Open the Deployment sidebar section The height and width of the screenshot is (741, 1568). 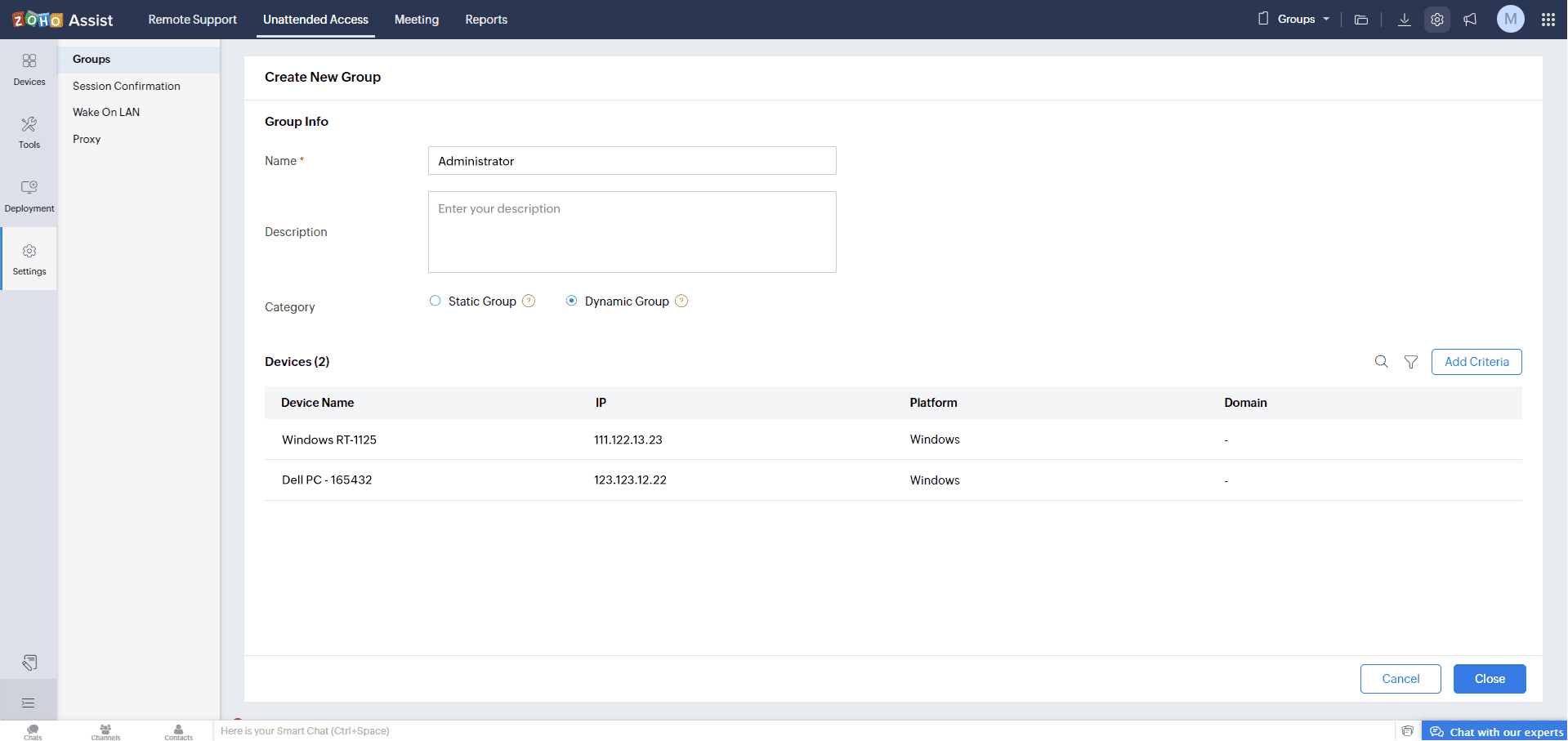pyautogui.click(x=29, y=196)
